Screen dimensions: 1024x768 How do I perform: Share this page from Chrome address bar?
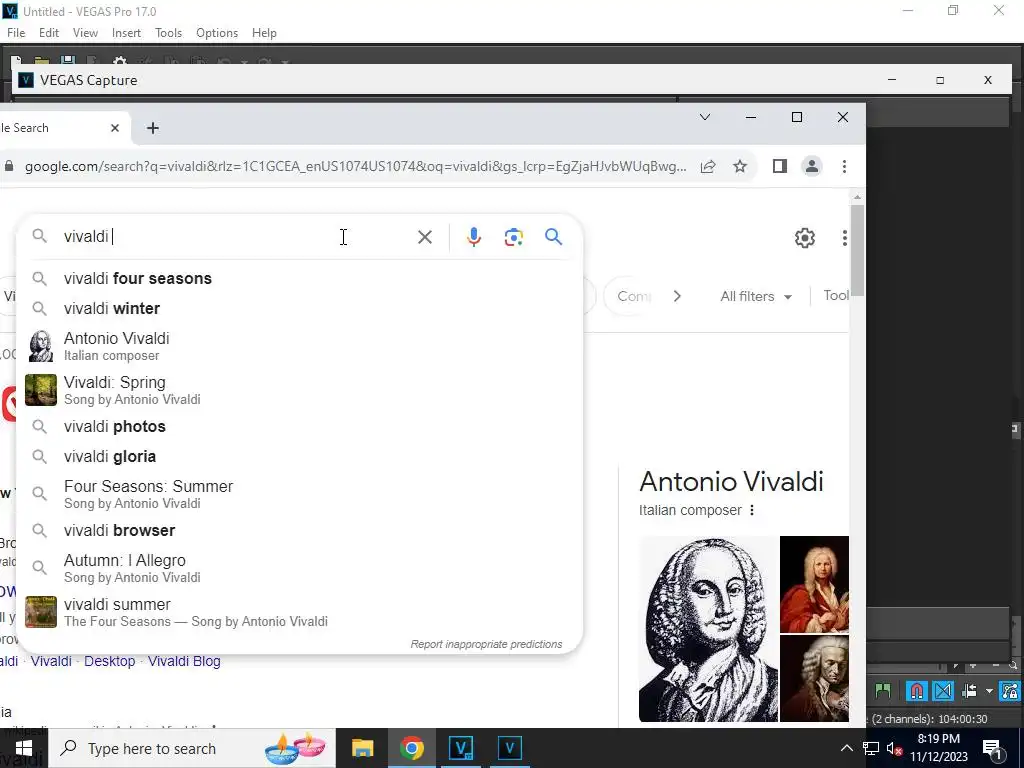[x=708, y=167]
